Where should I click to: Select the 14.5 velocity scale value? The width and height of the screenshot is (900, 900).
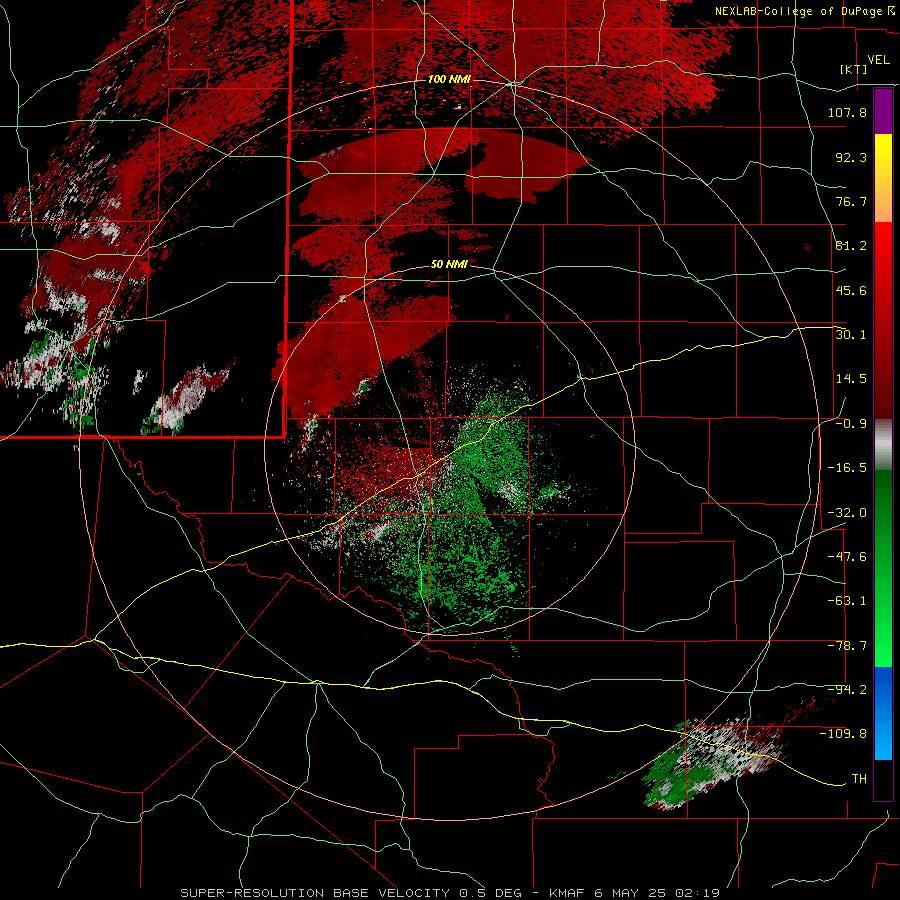point(851,379)
